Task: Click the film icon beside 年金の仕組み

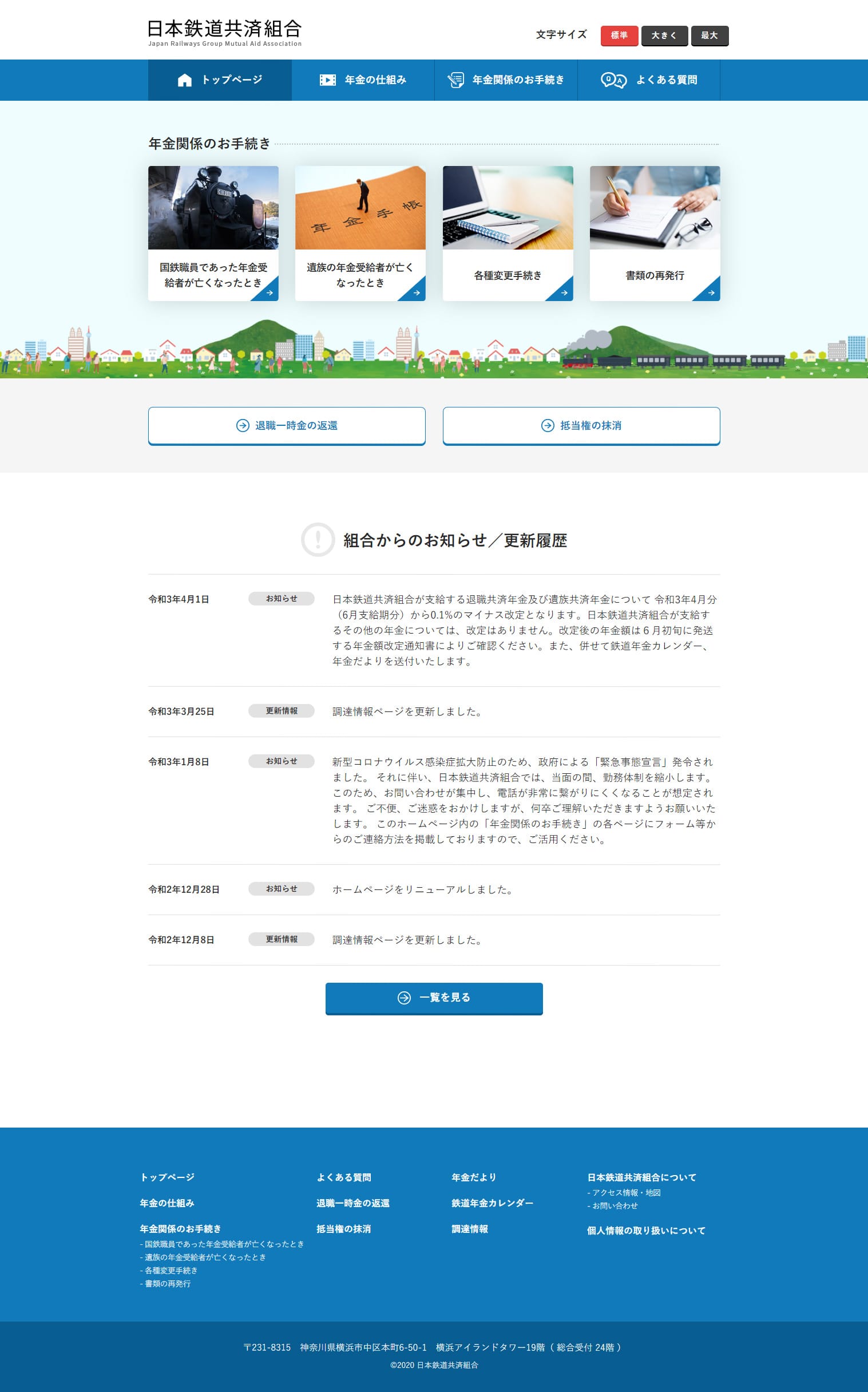Action: point(327,80)
